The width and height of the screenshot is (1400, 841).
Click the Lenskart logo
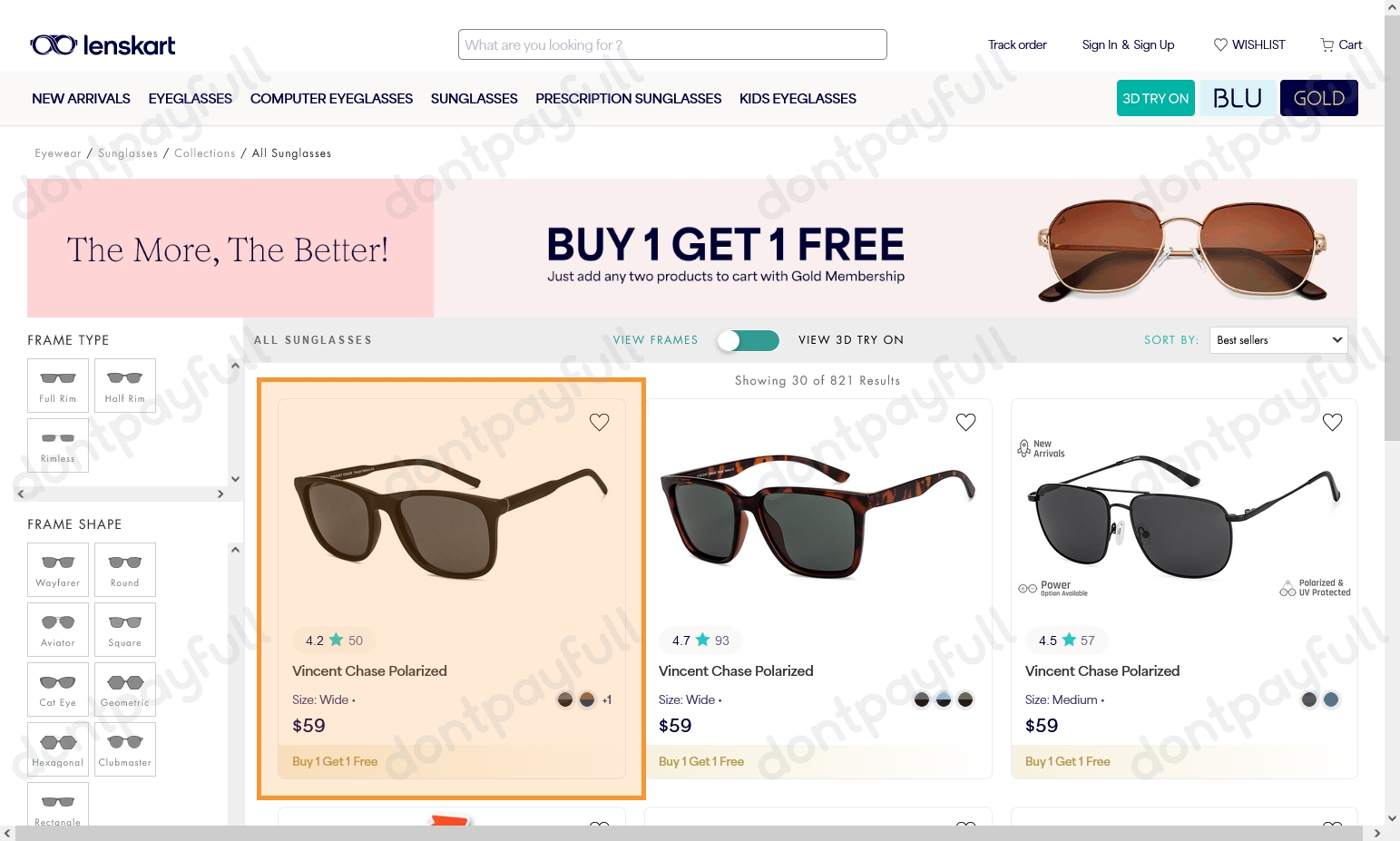click(x=103, y=44)
